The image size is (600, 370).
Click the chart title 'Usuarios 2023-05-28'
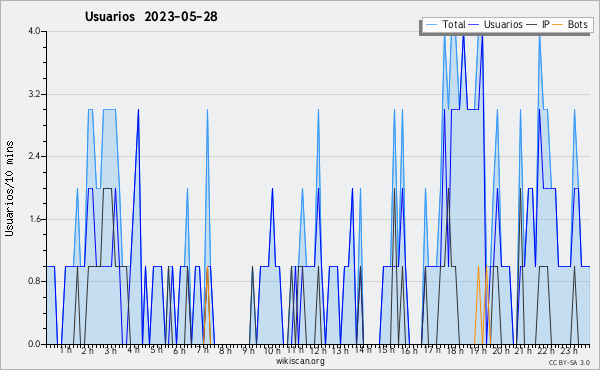point(151,17)
